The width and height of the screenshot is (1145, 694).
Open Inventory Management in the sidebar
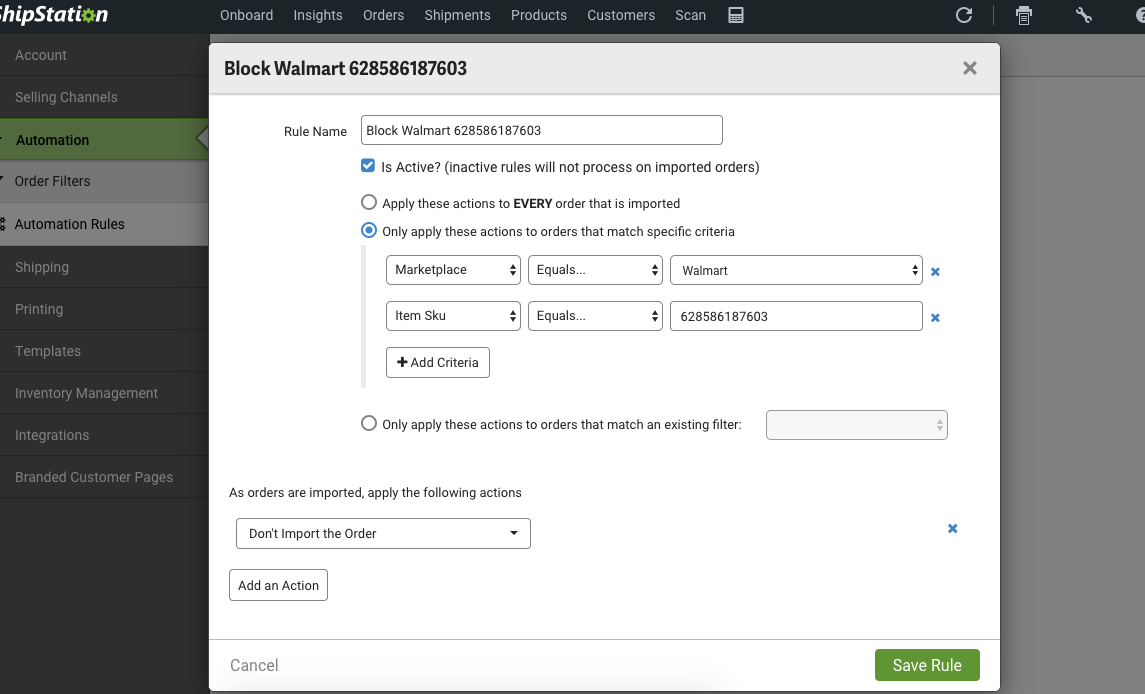tap(104, 393)
